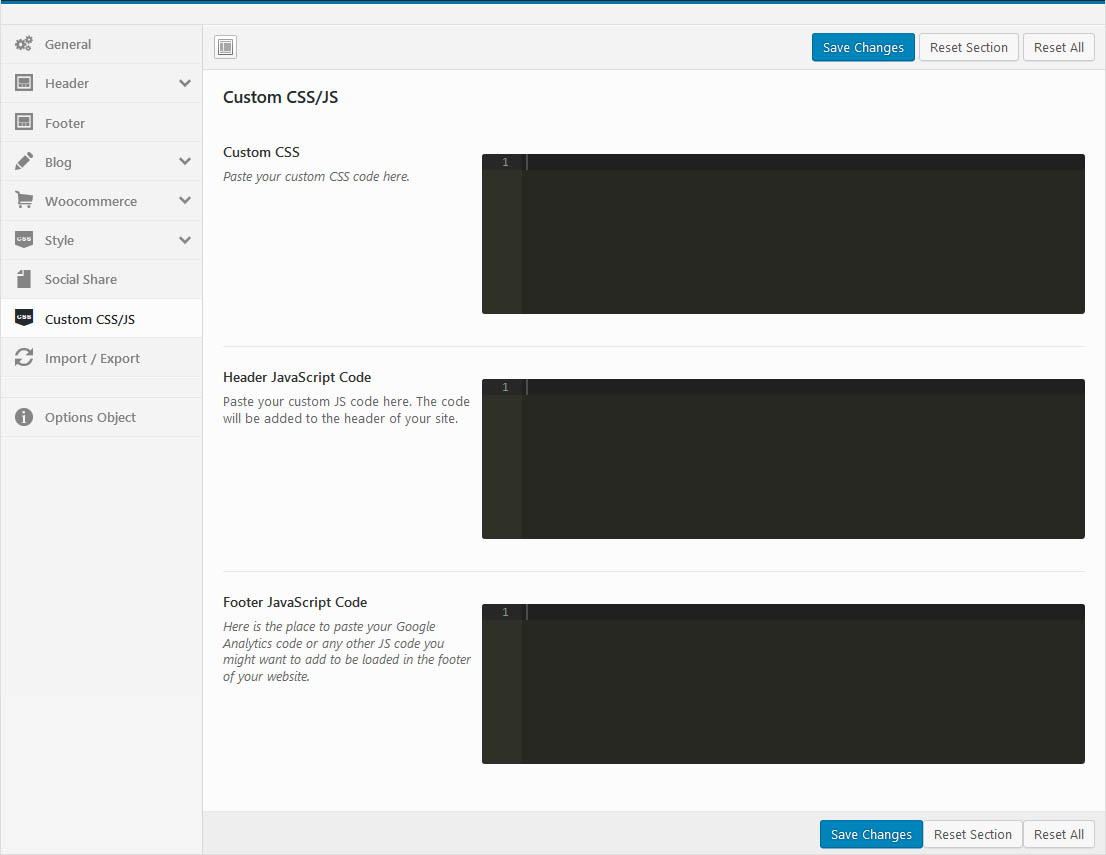The image size is (1106, 855).
Task: Select the Custom CSS/JS menu item
Action: [101, 319]
